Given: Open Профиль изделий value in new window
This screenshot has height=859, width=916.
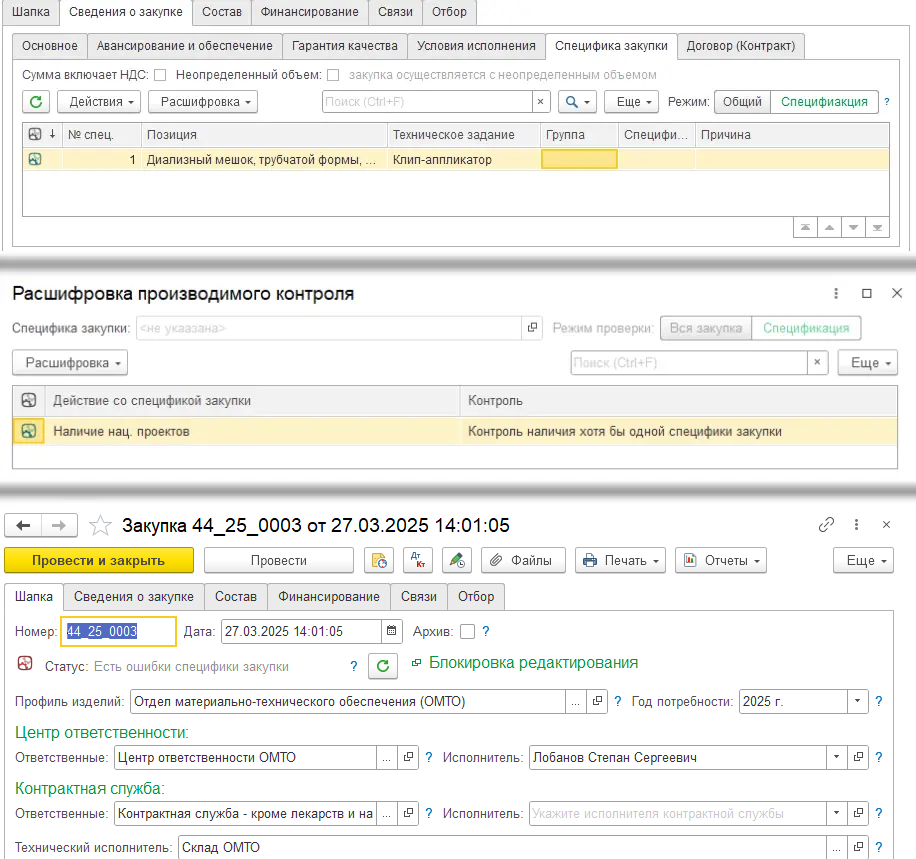Looking at the screenshot, I should pyautogui.click(x=597, y=701).
